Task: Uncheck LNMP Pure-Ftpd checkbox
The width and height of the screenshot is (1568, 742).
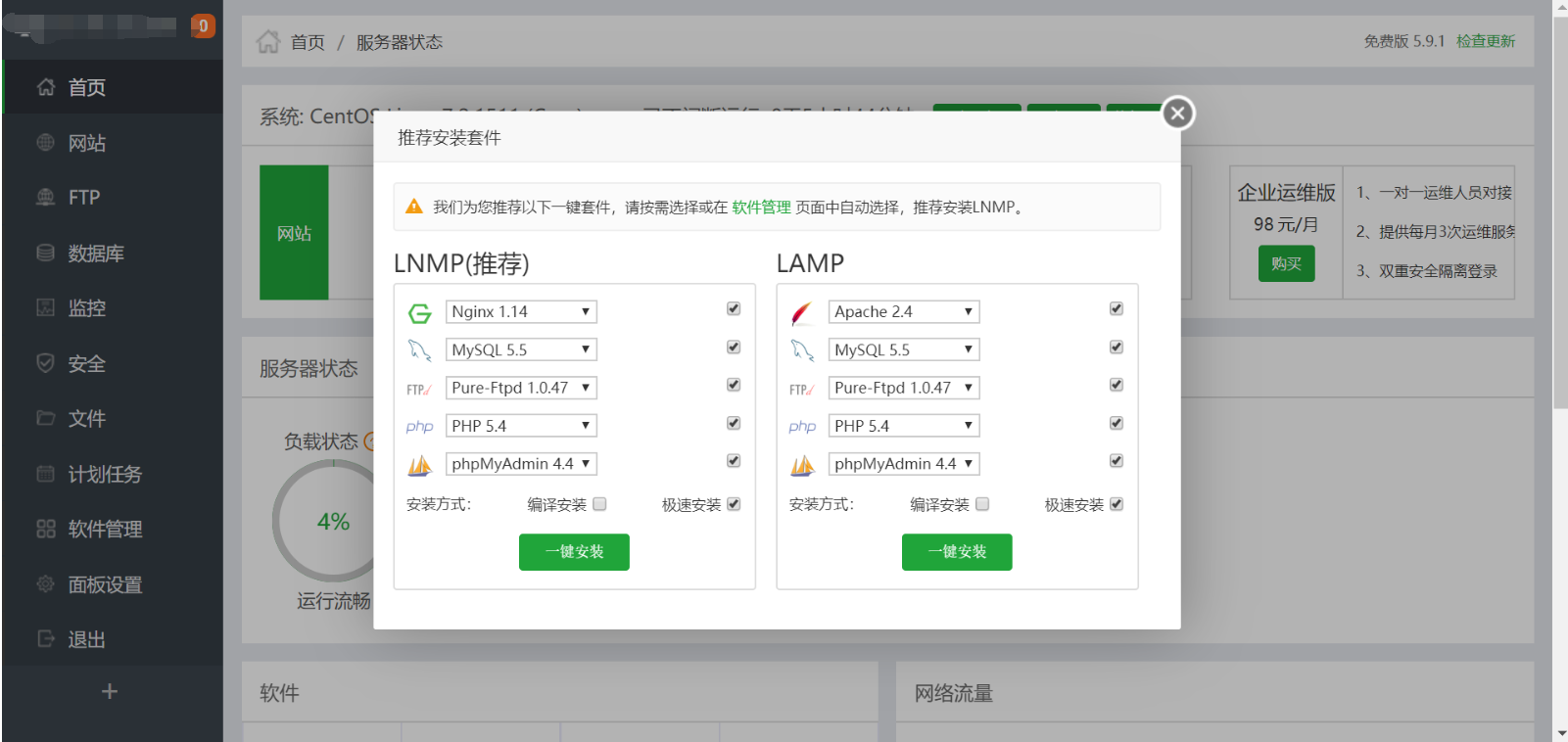Action: click(734, 385)
